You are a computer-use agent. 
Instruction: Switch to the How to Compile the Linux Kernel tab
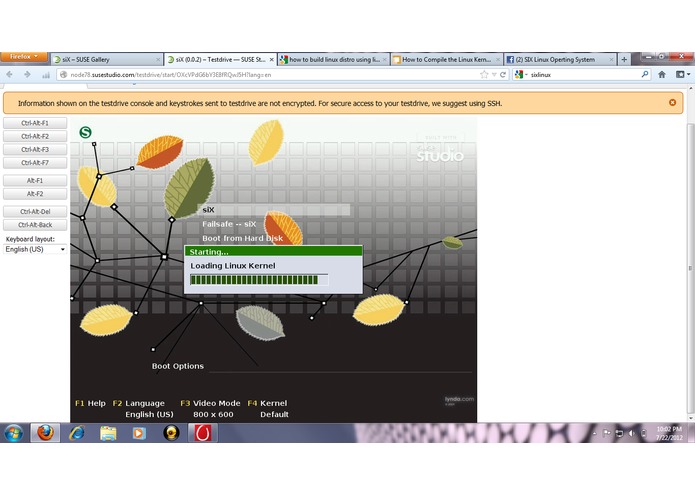[x=447, y=59]
